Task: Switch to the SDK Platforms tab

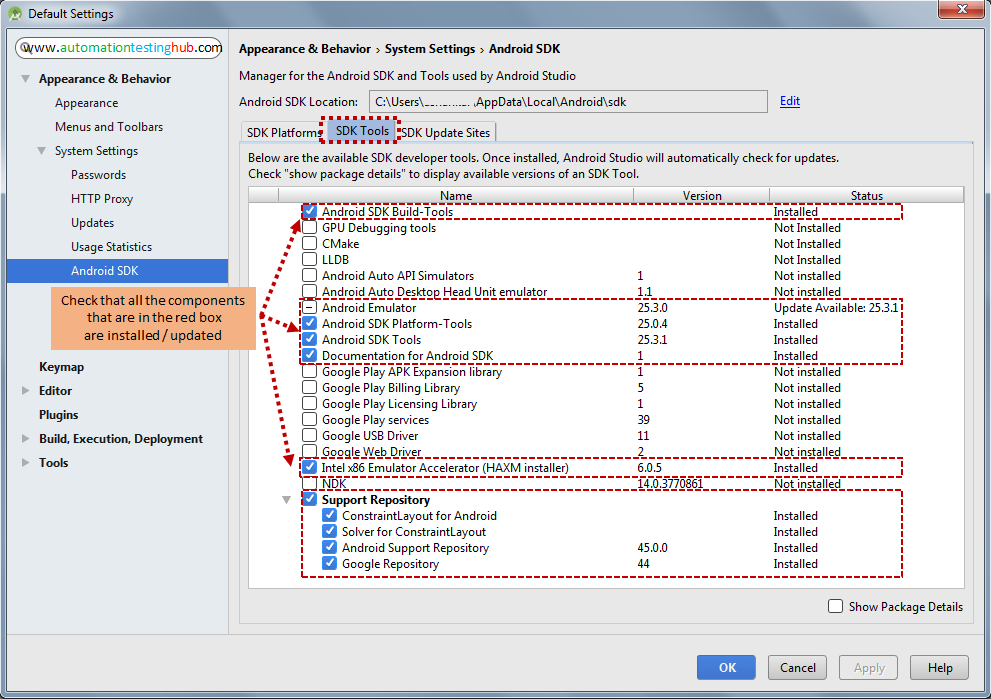Action: (283, 133)
